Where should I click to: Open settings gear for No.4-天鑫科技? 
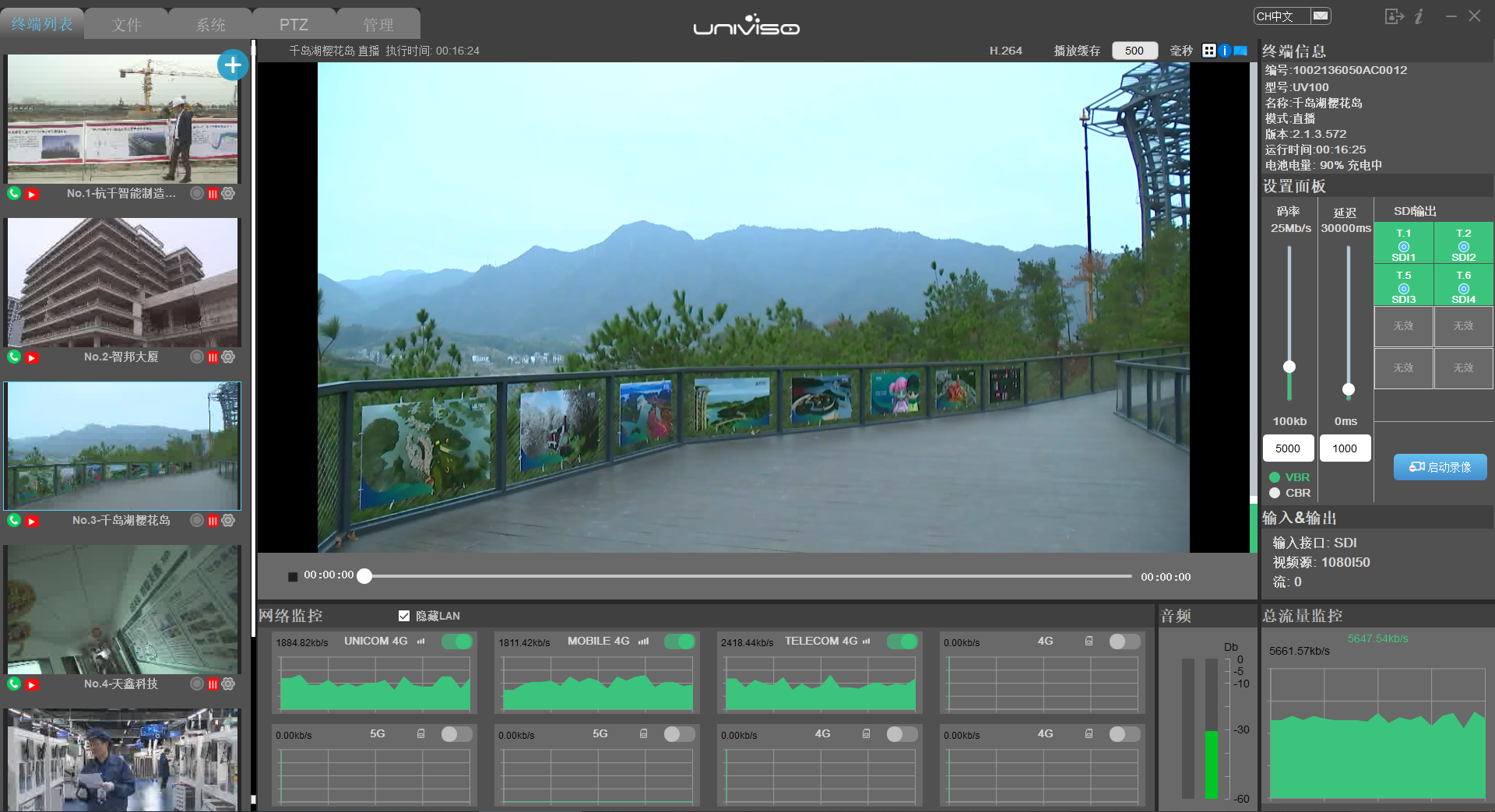coord(228,684)
